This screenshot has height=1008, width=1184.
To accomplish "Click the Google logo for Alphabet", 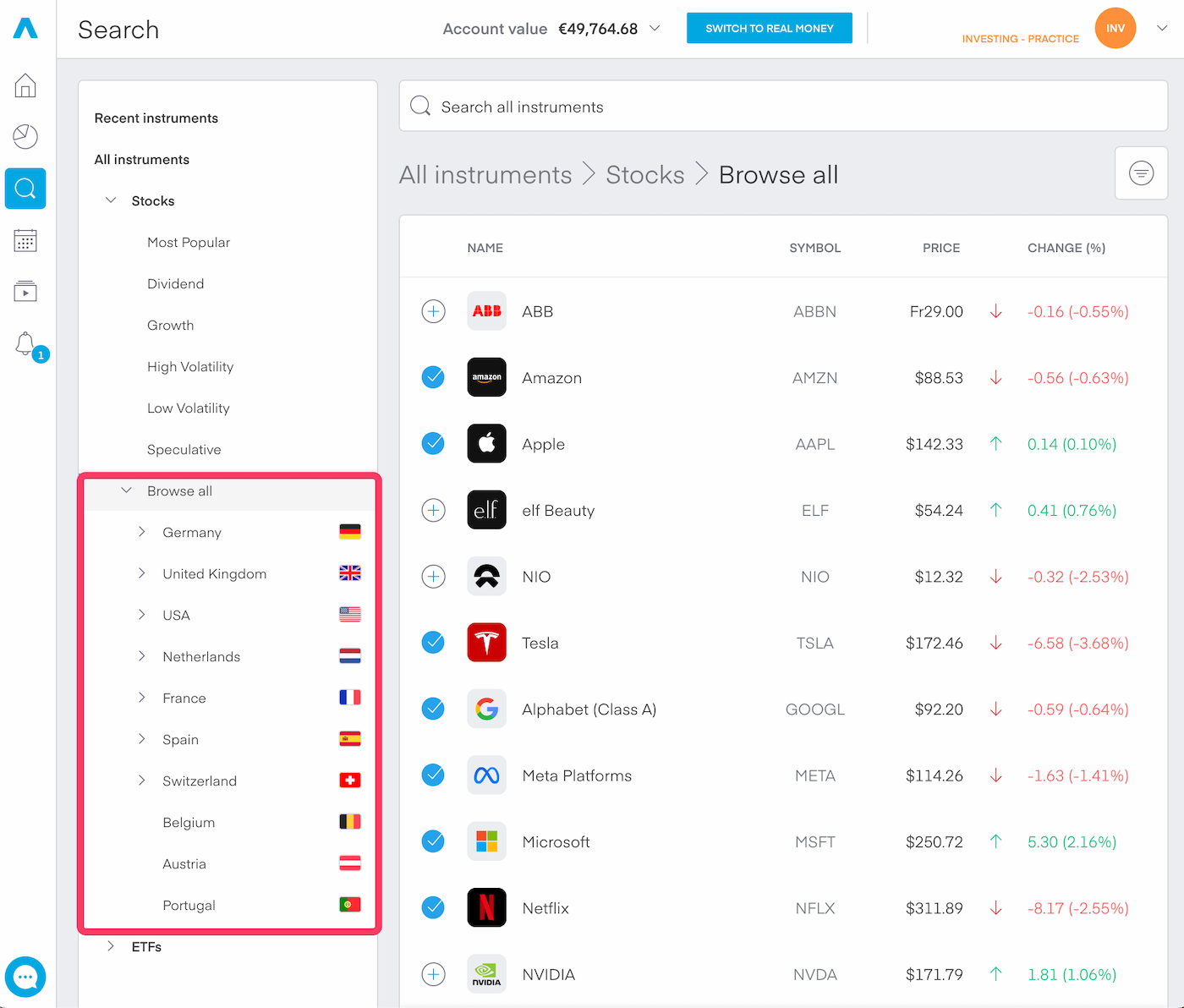I will coord(486,709).
